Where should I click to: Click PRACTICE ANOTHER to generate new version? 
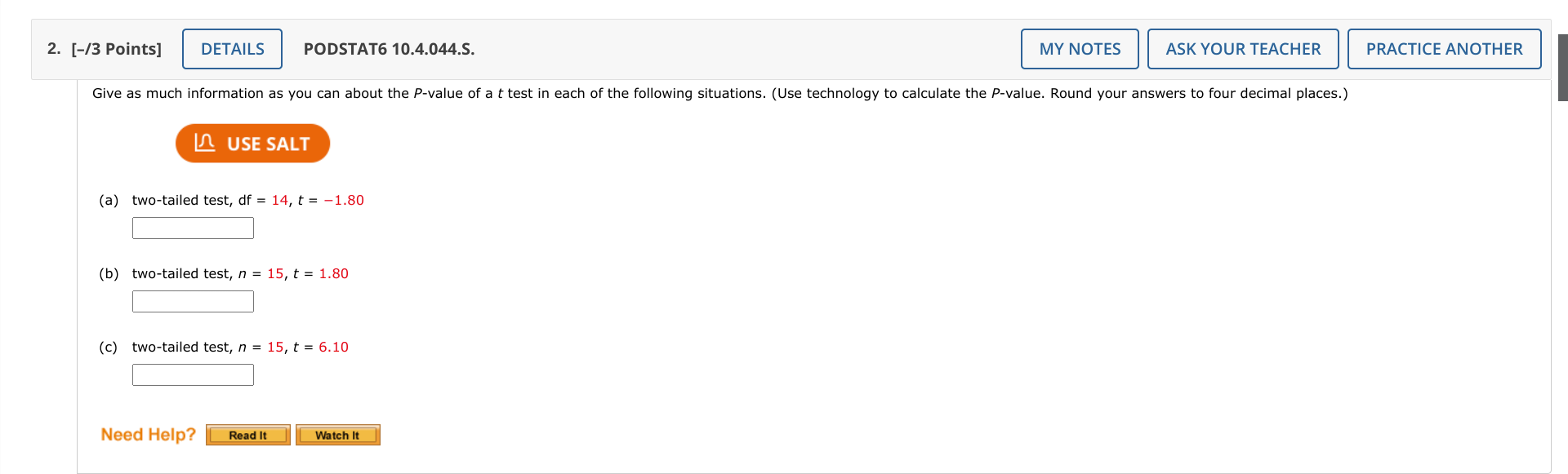coord(1445,49)
